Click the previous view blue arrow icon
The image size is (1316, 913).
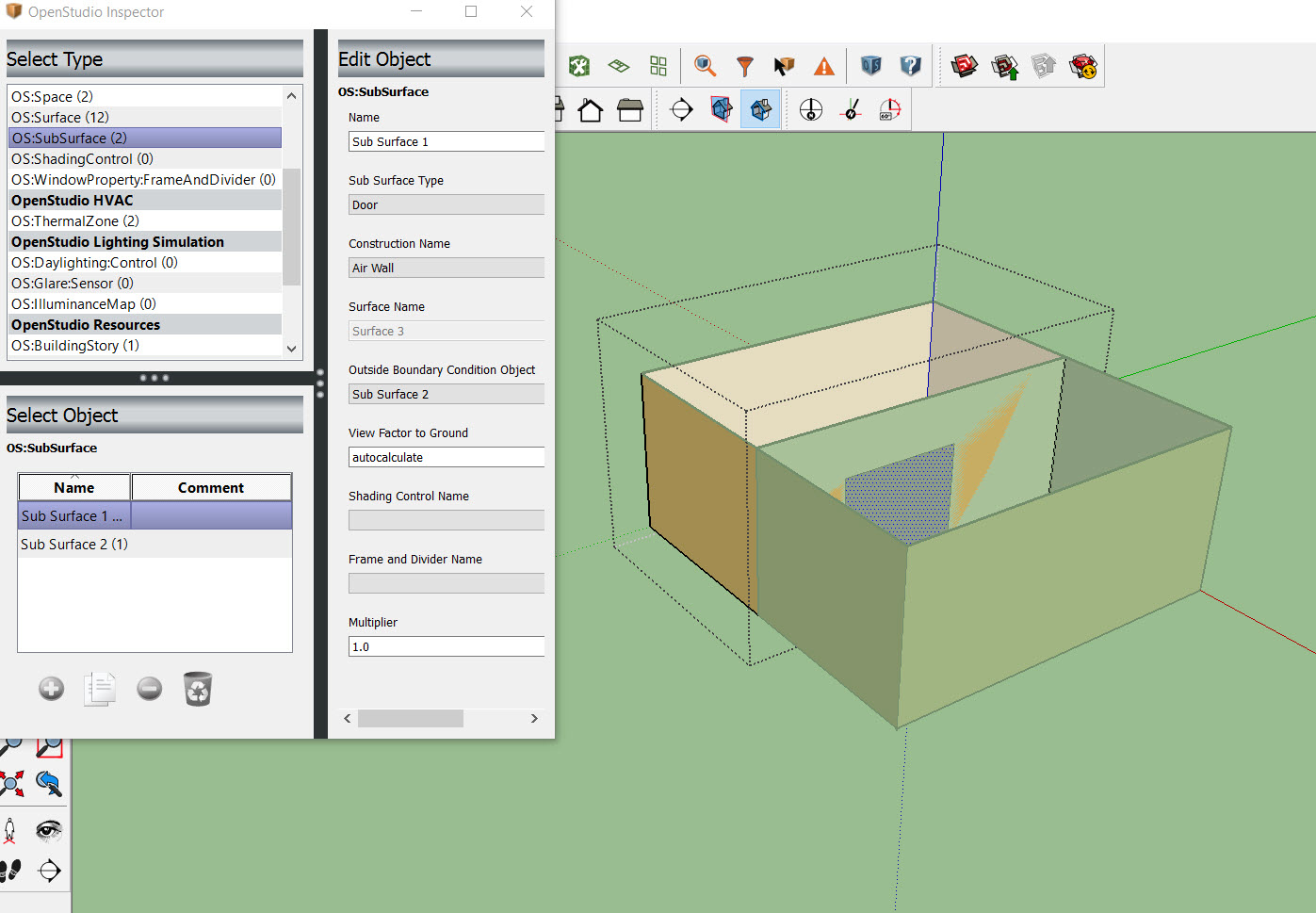[49, 783]
